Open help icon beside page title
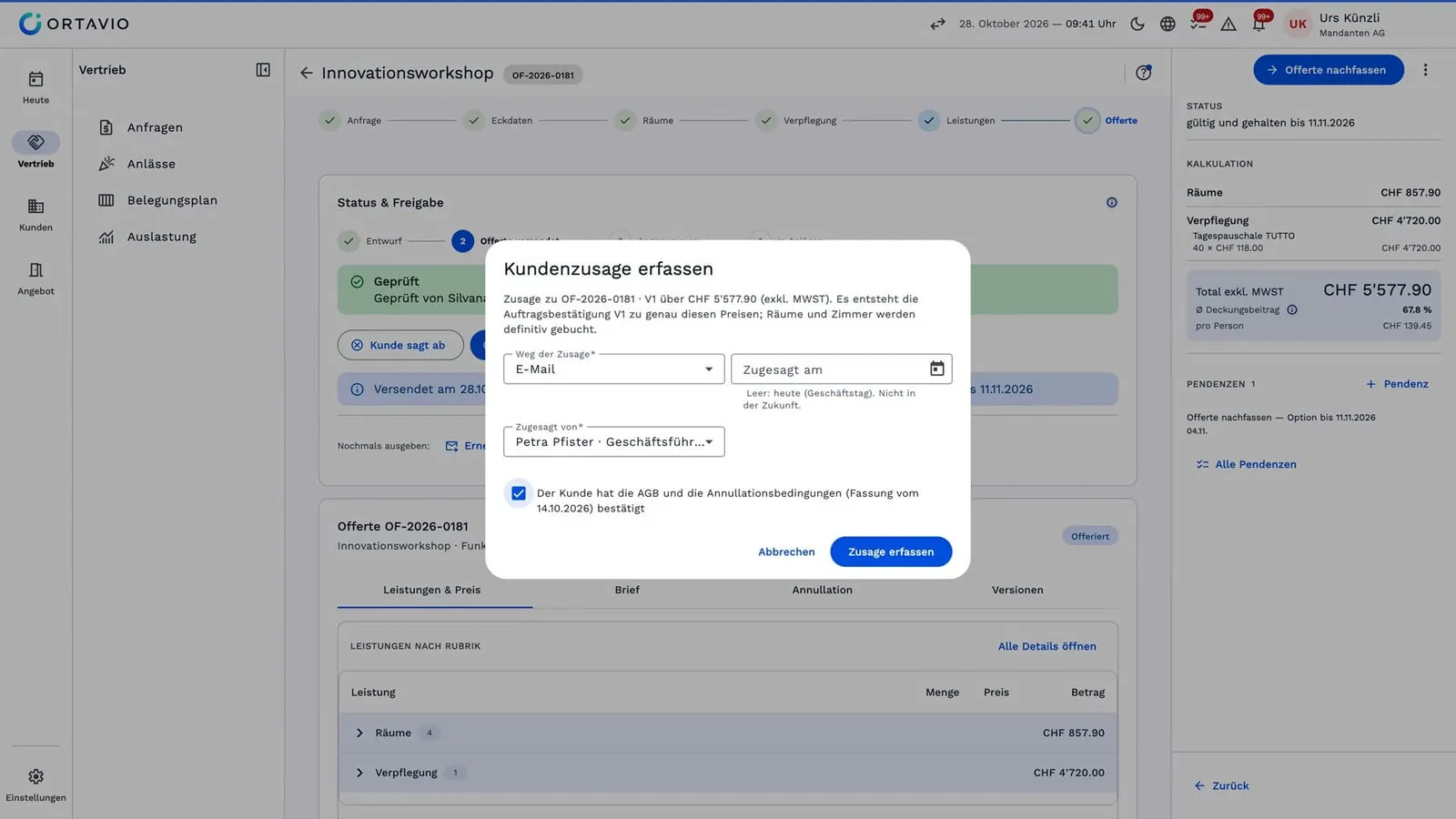The image size is (1456, 819). [x=1144, y=73]
